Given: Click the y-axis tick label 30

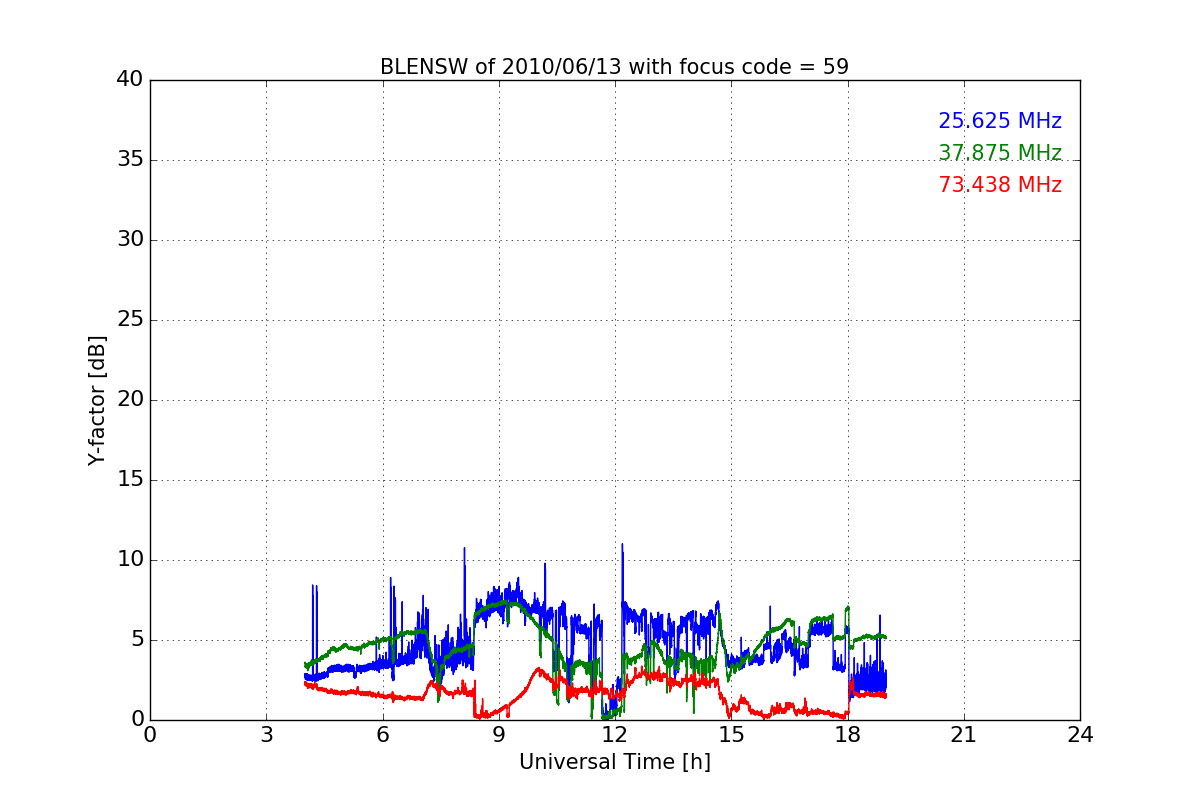Looking at the screenshot, I should pos(130,240).
